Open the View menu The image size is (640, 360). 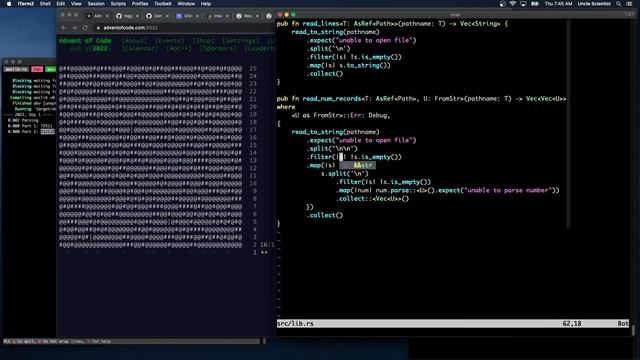point(76,4)
